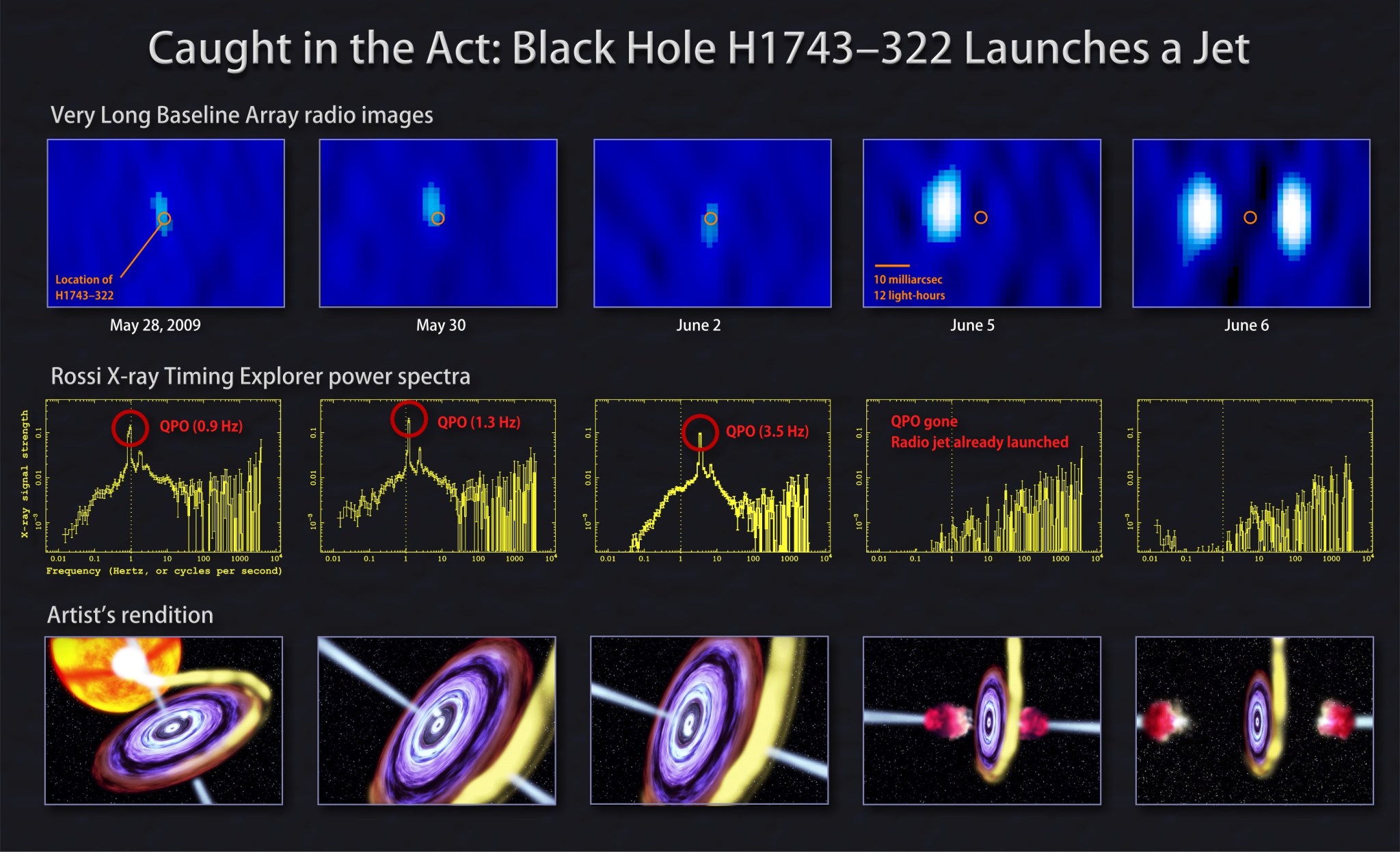1400x852 pixels.
Task: Click the June 5 radio image
Action: [982, 224]
